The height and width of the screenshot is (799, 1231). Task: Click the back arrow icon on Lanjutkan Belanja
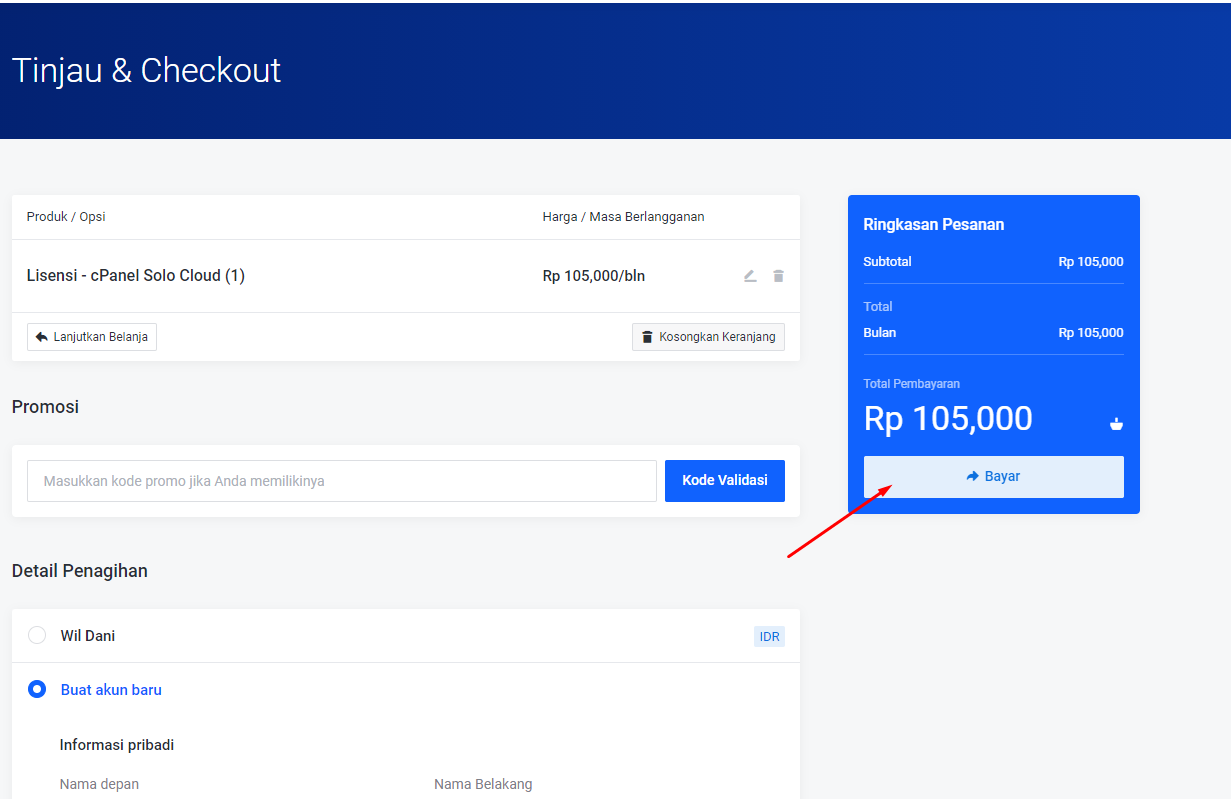(41, 337)
